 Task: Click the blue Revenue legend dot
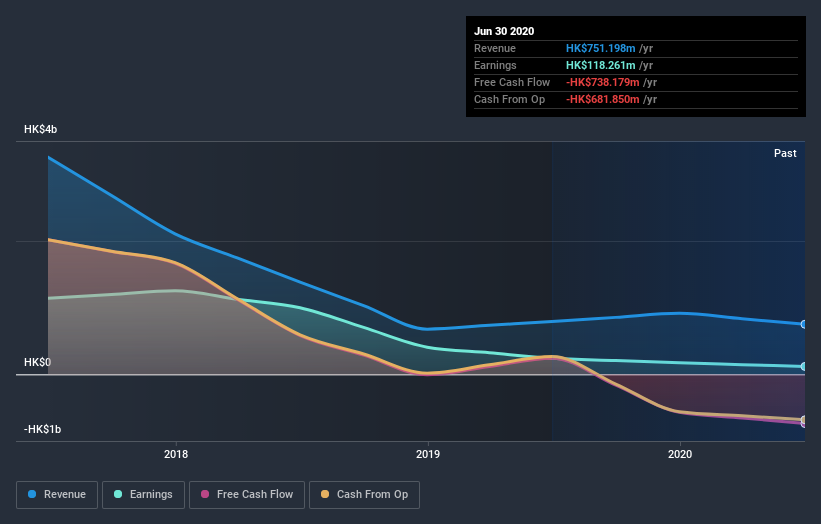click(32, 494)
